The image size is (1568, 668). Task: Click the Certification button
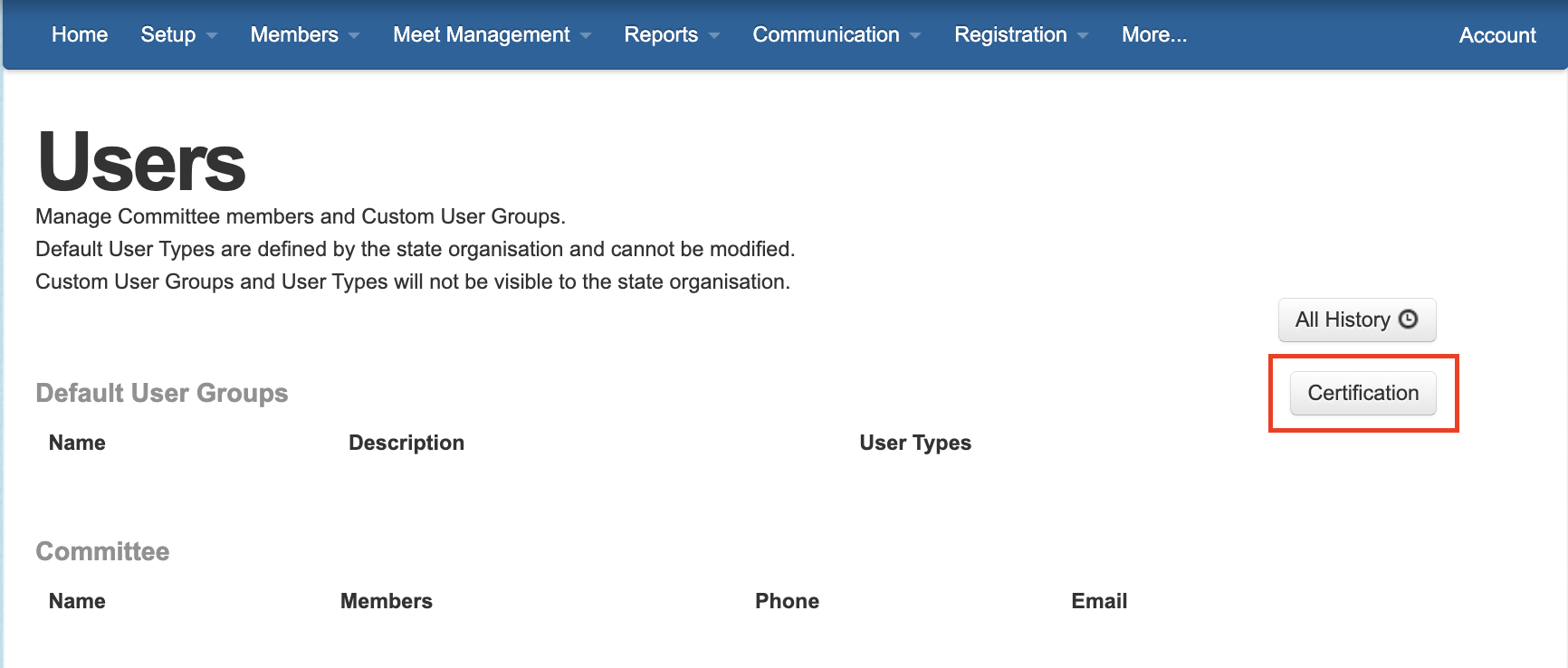point(1363,393)
